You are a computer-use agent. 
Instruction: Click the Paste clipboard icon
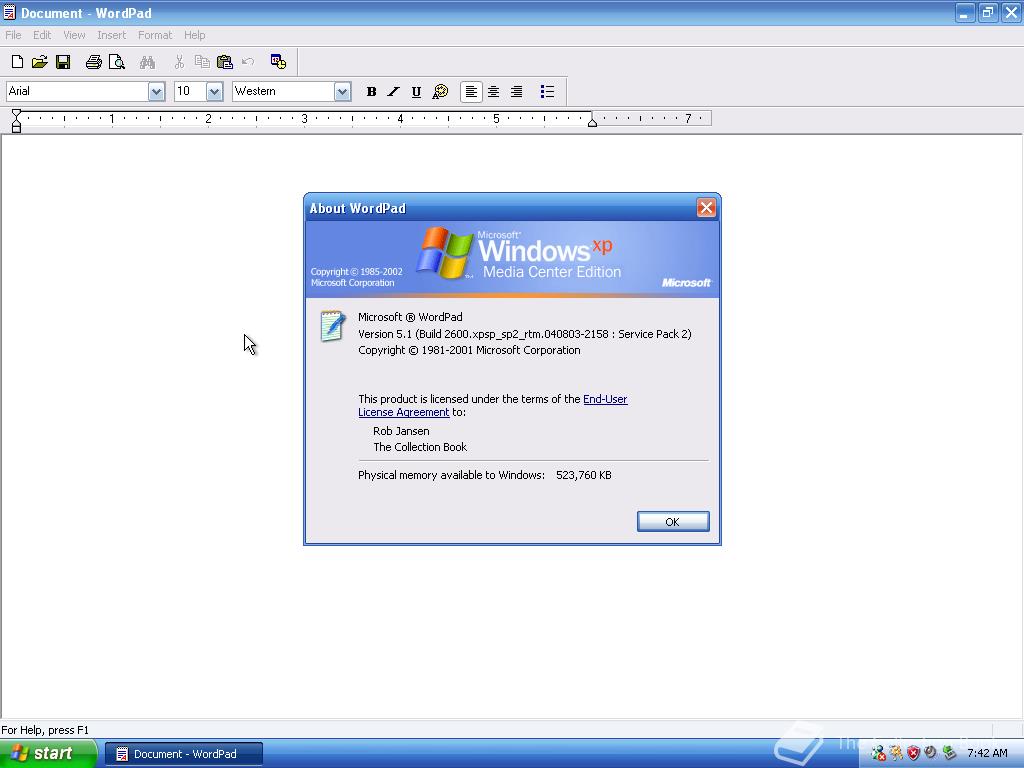click(x=225, y=62)
